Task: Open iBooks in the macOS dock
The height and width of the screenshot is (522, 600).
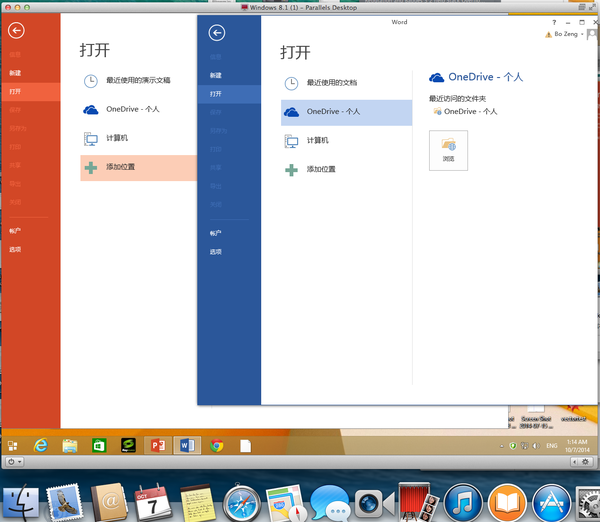Action: pos(507,503)
